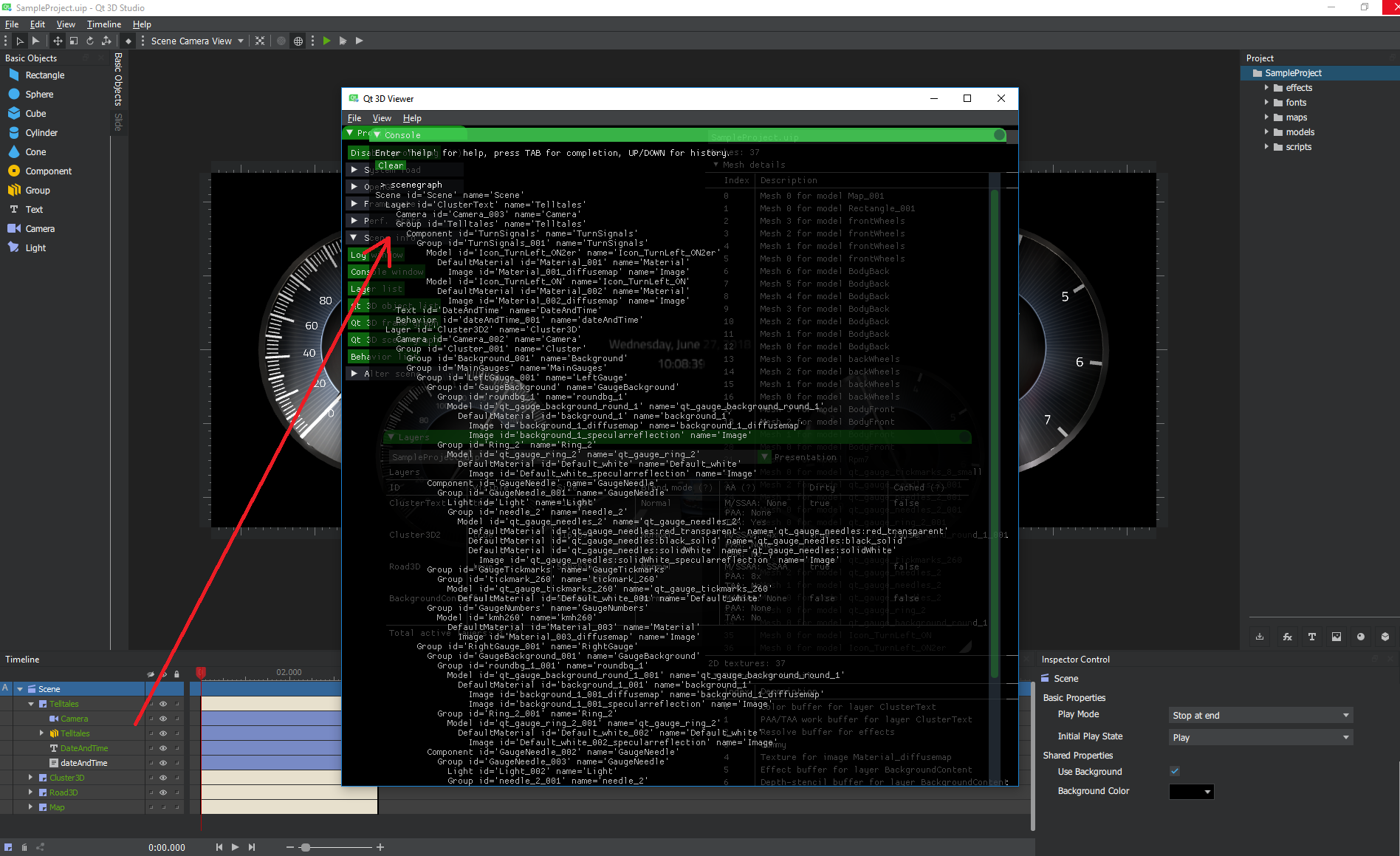Toggle visibility of DateAndTime text row
This screenshot has width=1400, height=856.
click(163, 748)
